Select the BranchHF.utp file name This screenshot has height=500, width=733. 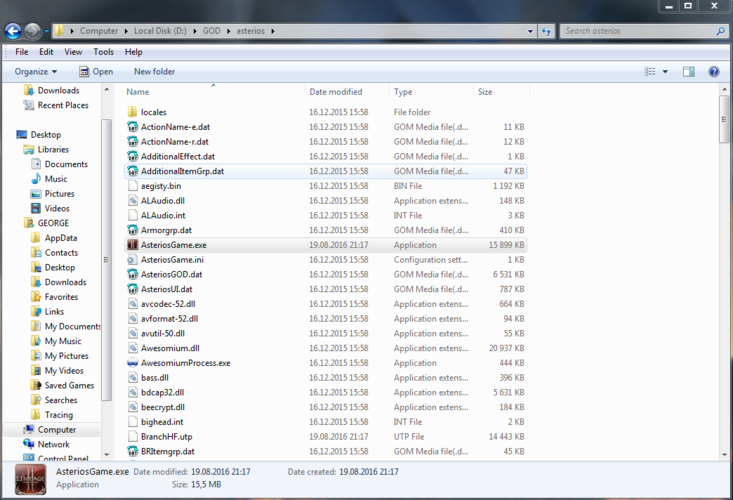click(x=166, y=436)
